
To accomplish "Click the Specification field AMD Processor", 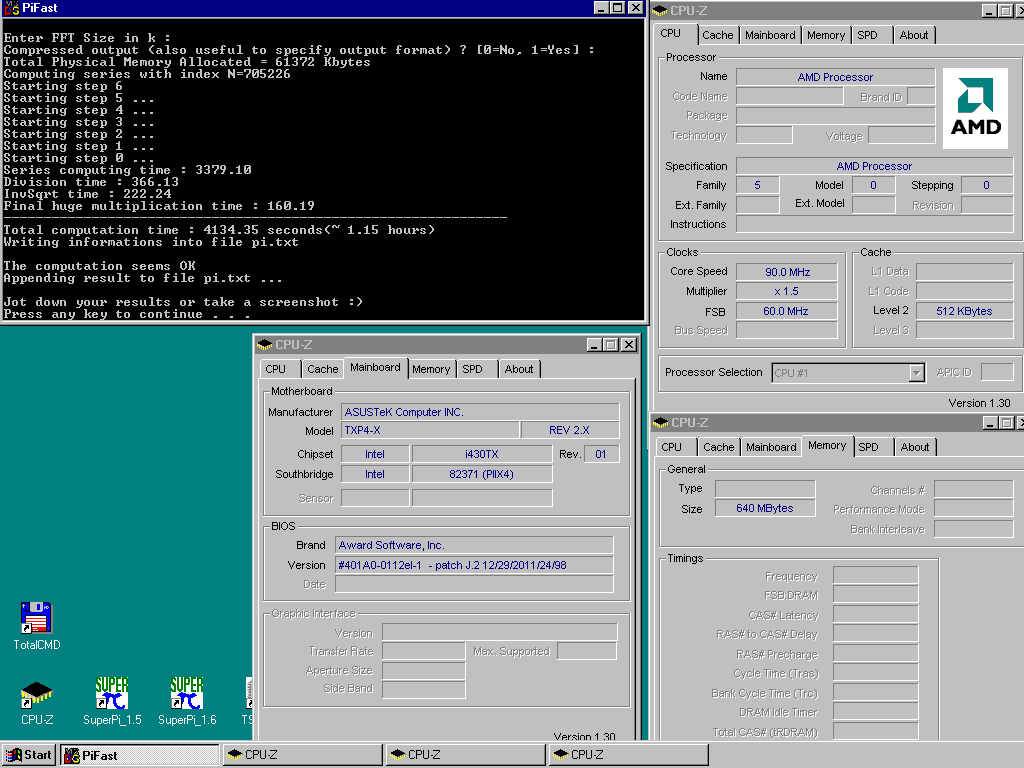I will pyautogui.click(x=874, y=166).
